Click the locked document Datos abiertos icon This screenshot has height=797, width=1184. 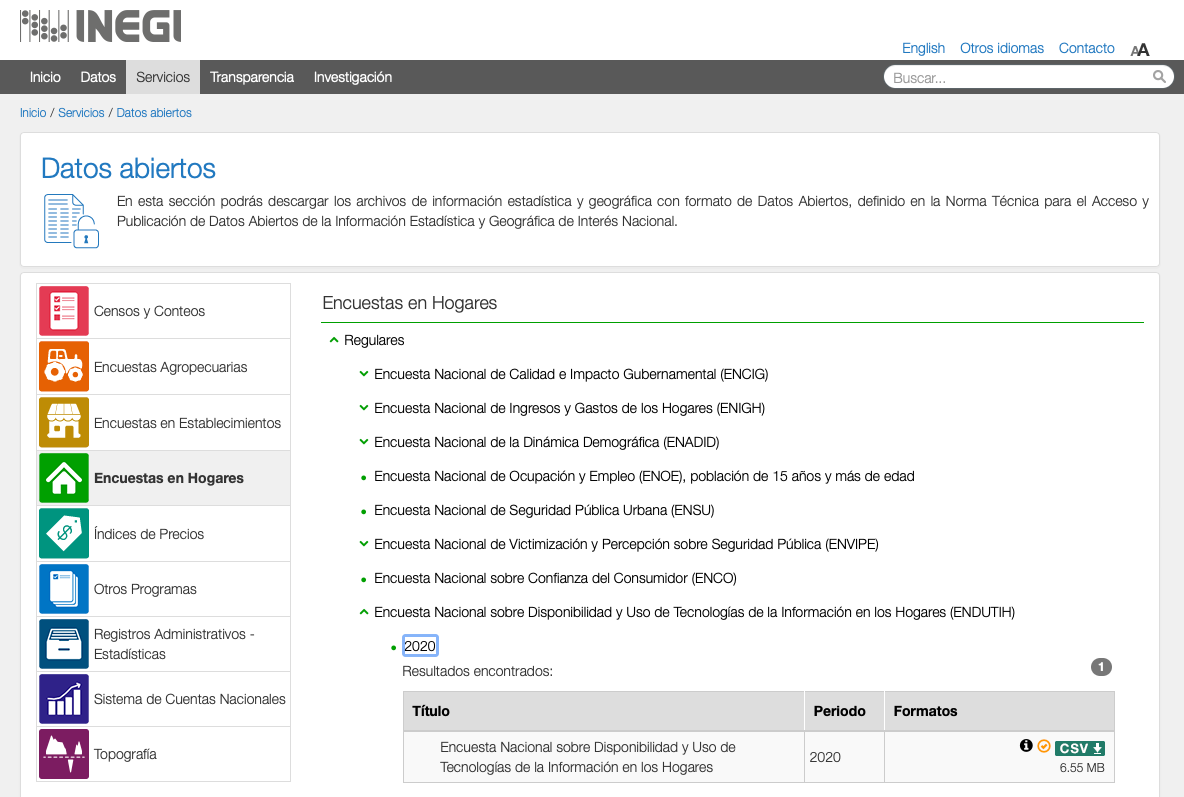(x=71, y=221)
